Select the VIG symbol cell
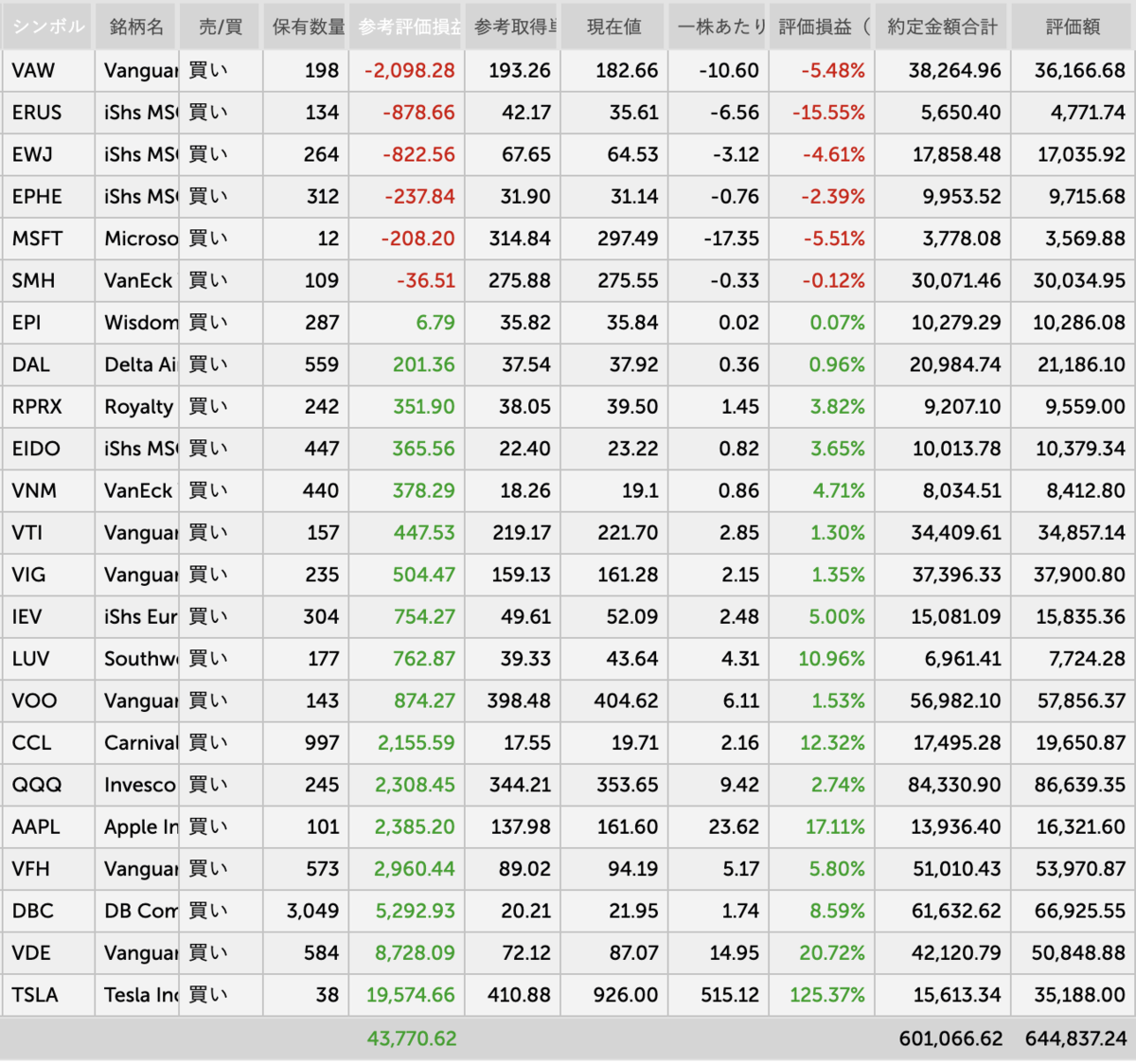The image size is (1136, 1064). [x=47, y=575]
